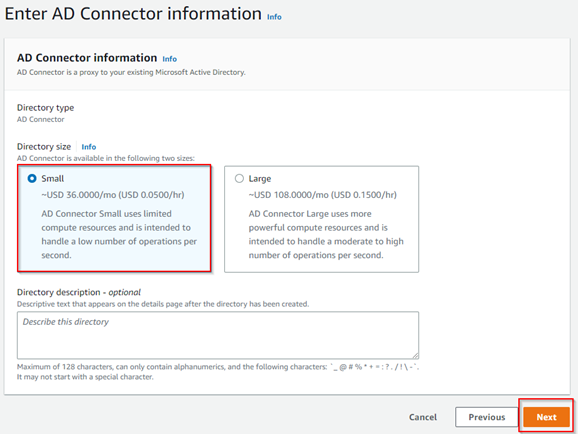Click the 'Directory type' field label
Screen dimensions: 578x434
pyautogui.click(x=45, y=108)
